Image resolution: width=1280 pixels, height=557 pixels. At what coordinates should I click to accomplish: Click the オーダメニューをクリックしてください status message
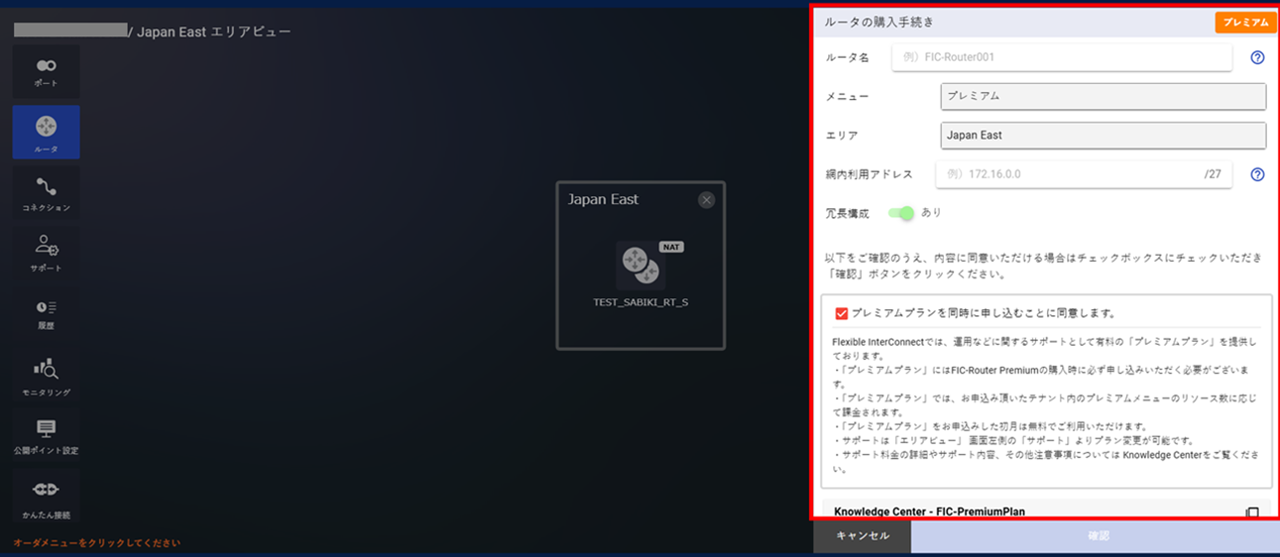[97, 543]
